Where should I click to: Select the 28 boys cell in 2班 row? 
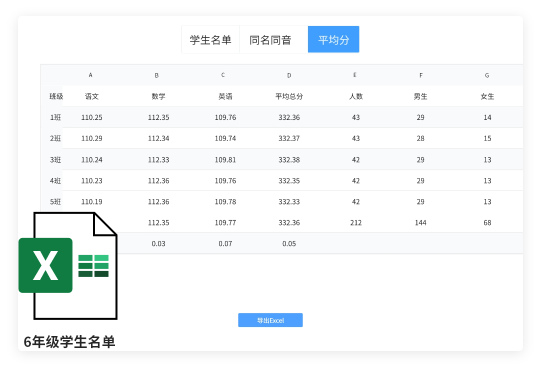point(421,138)
